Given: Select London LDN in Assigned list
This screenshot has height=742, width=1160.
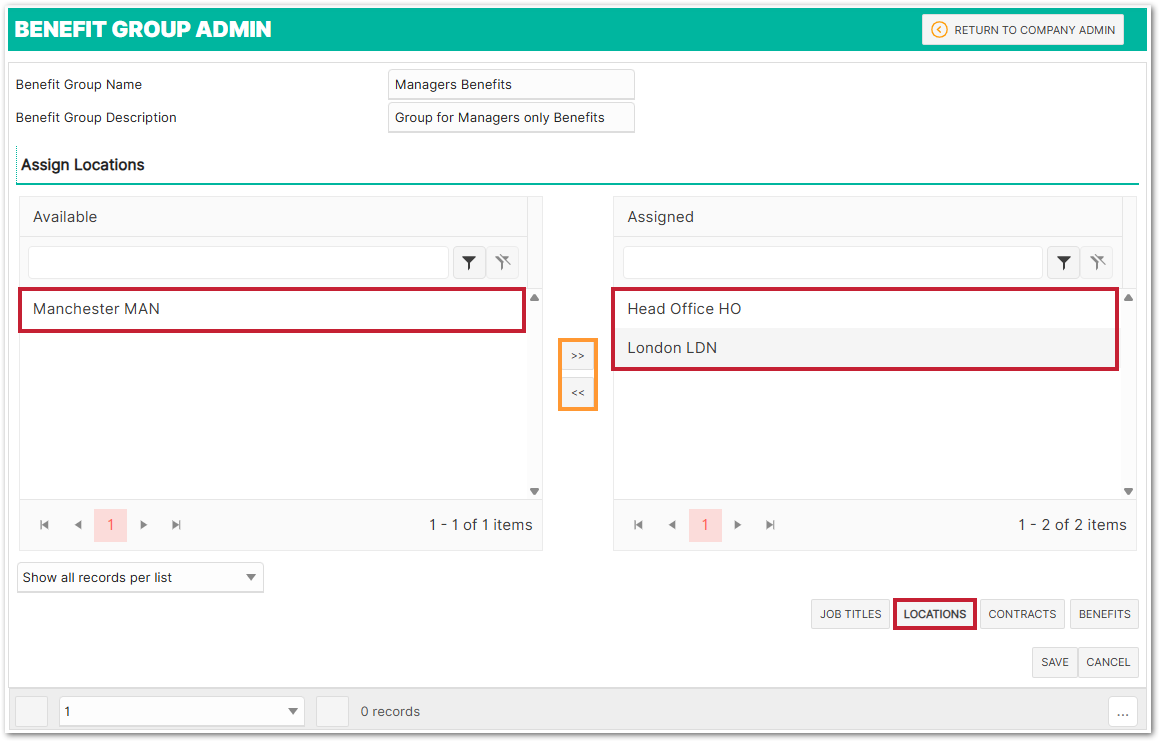Looking at the screenshot, I should 864,348.
